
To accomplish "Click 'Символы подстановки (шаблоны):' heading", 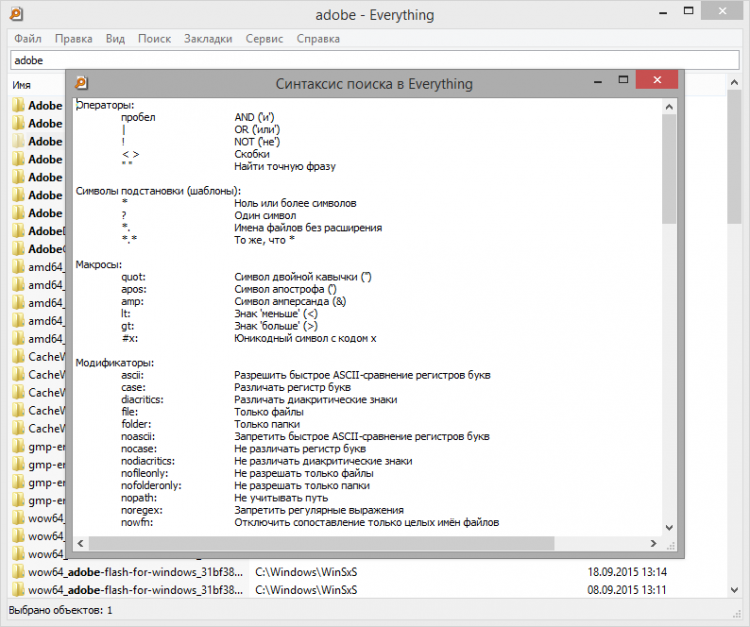I will 158,191.
